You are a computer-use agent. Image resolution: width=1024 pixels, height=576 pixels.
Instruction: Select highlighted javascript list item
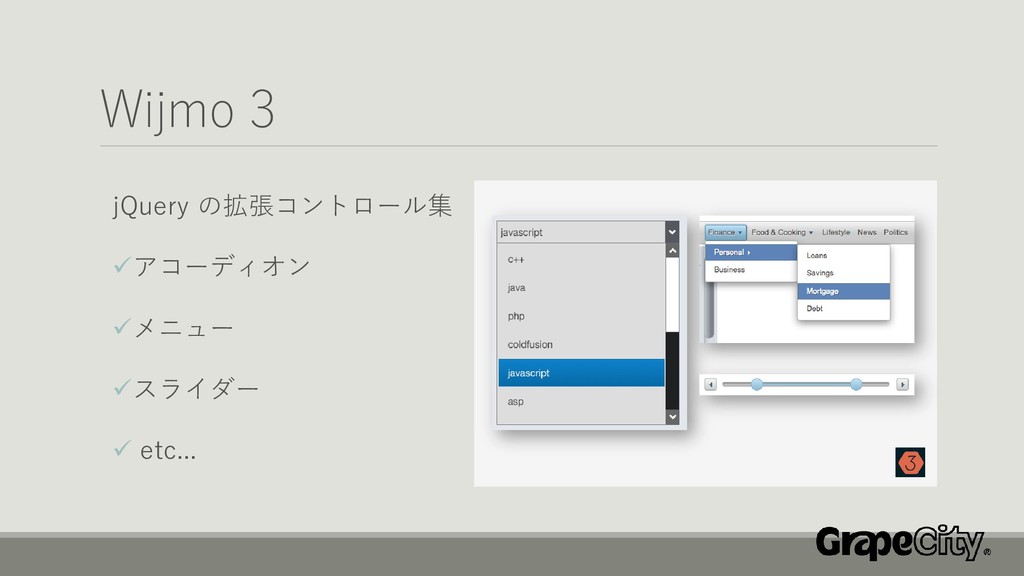[x=581, y=373]
